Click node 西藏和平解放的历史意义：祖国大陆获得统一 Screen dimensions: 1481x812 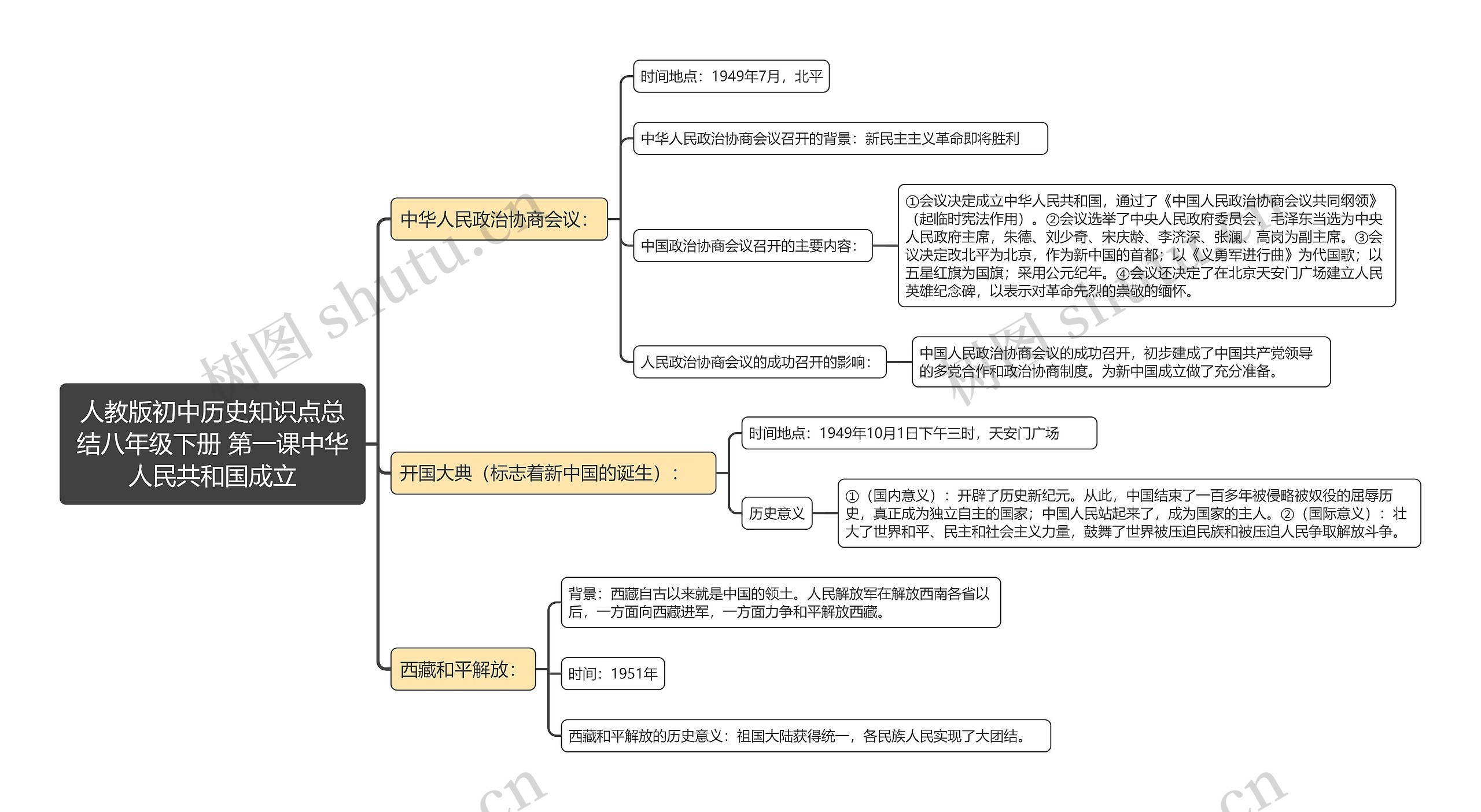(x=805, y=736)
